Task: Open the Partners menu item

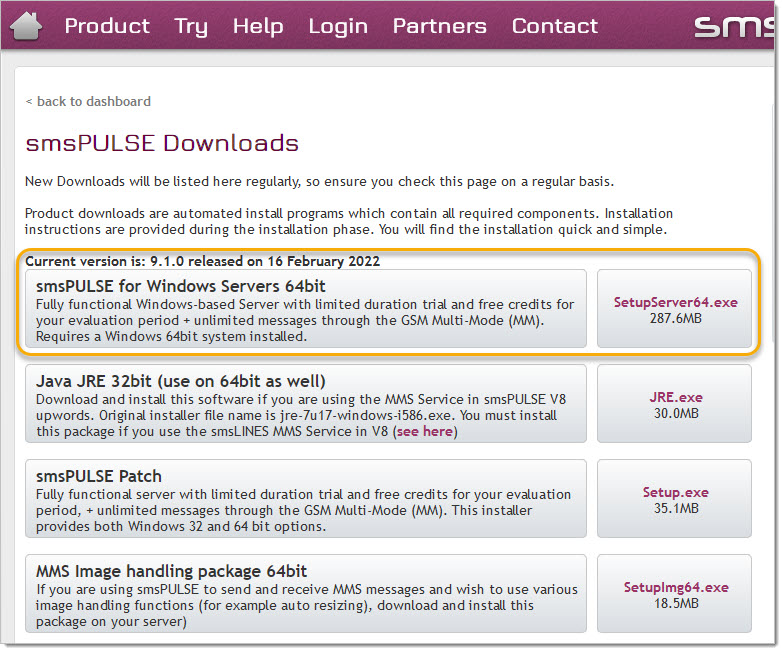Action: pos(440,26)
